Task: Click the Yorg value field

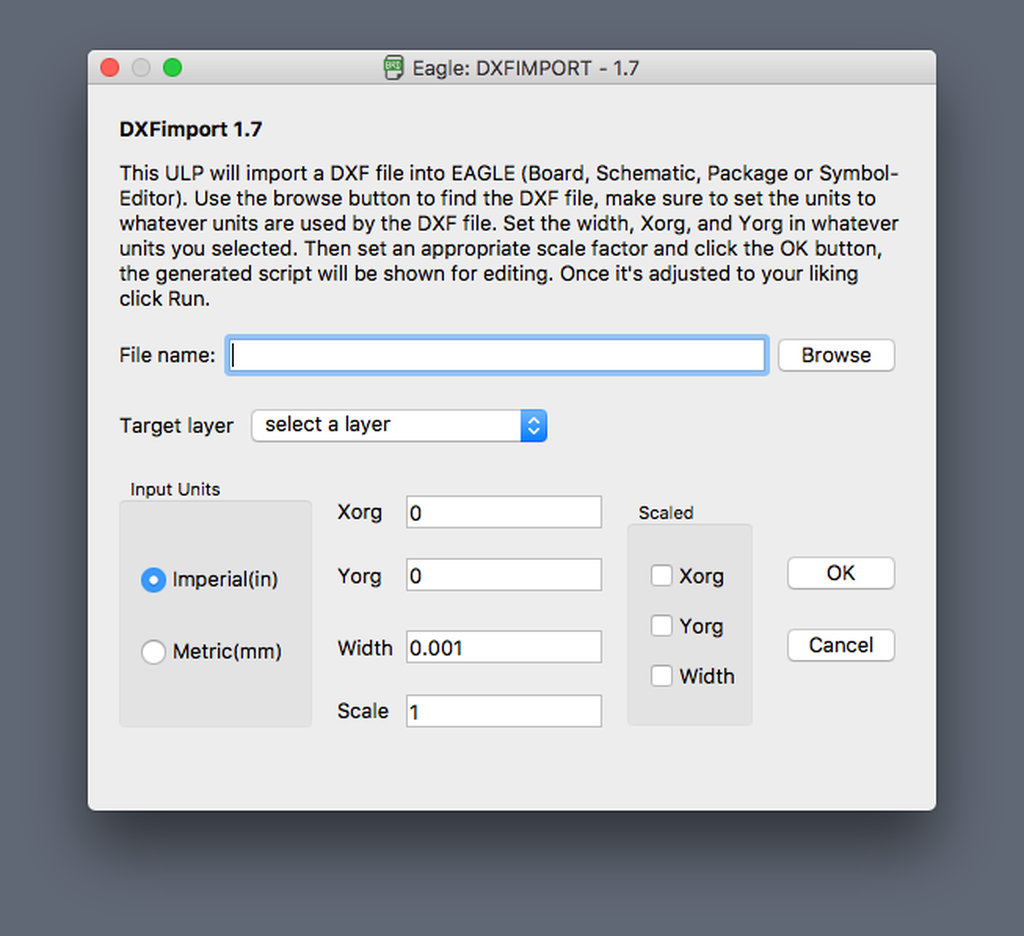Action: pos(504,575)
